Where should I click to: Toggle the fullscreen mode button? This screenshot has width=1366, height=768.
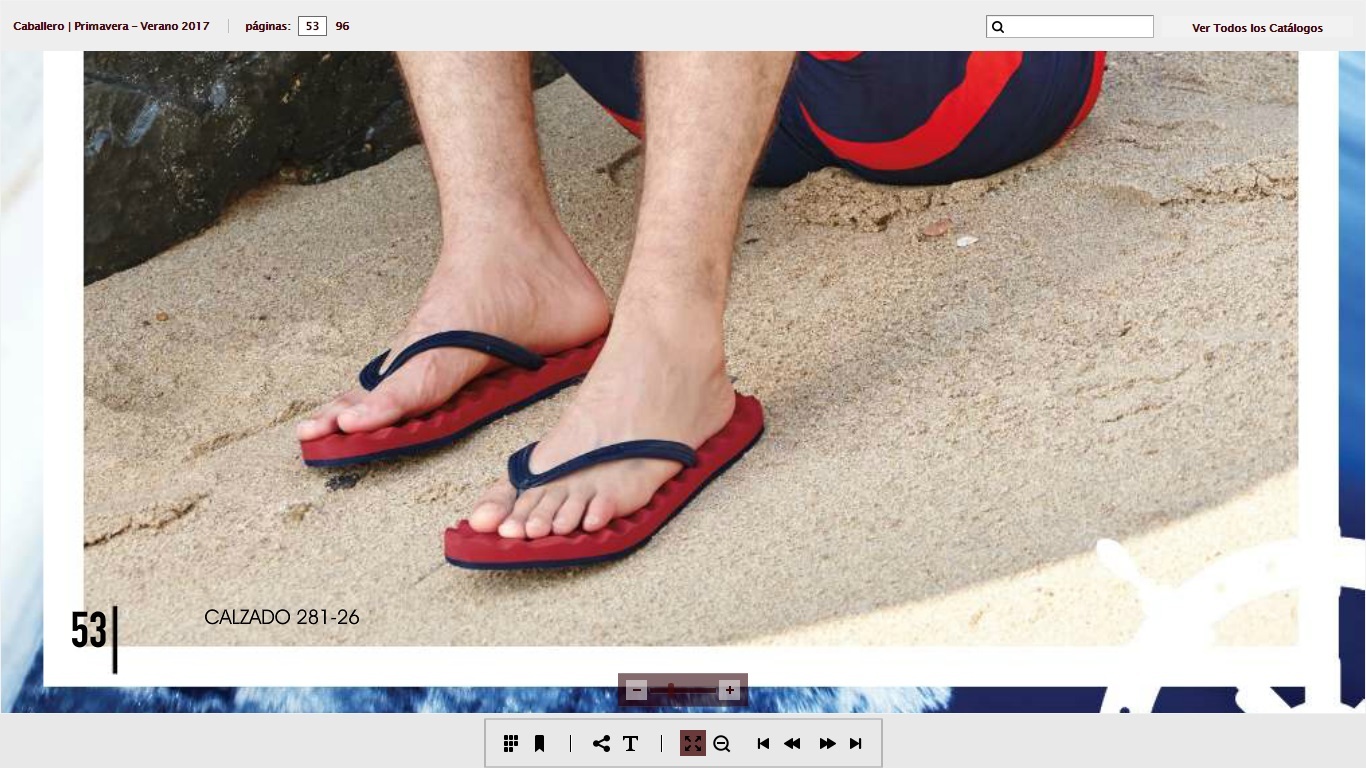692,743
